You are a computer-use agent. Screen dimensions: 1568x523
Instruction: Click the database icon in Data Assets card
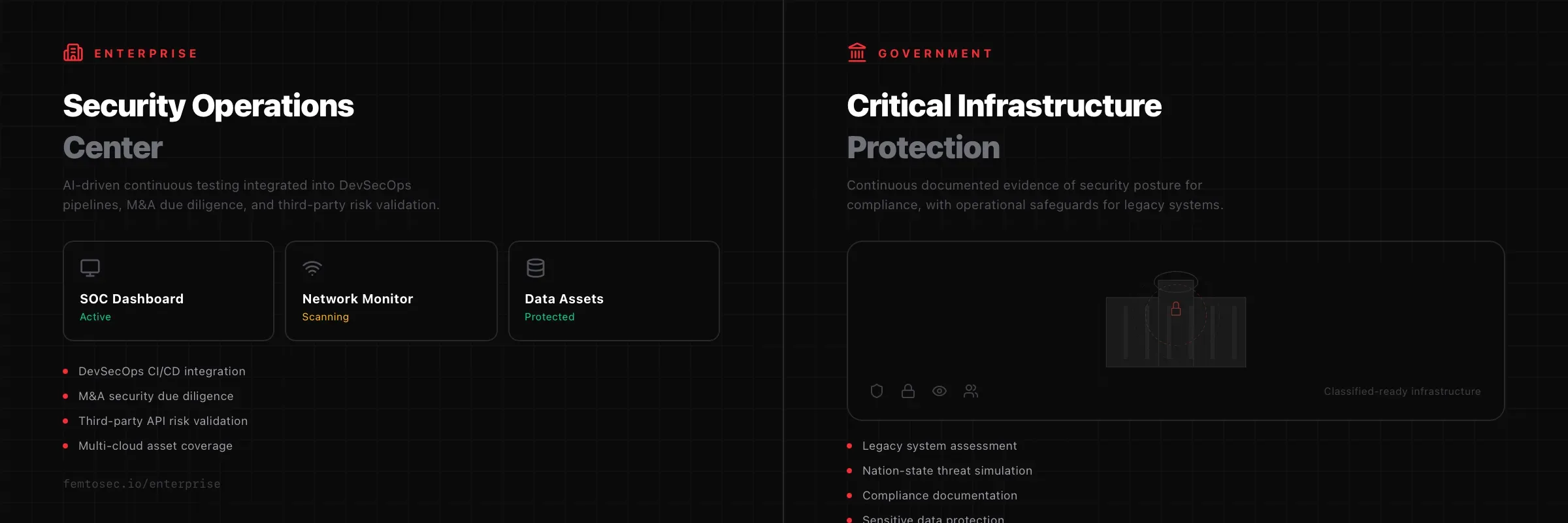[536, 268]
